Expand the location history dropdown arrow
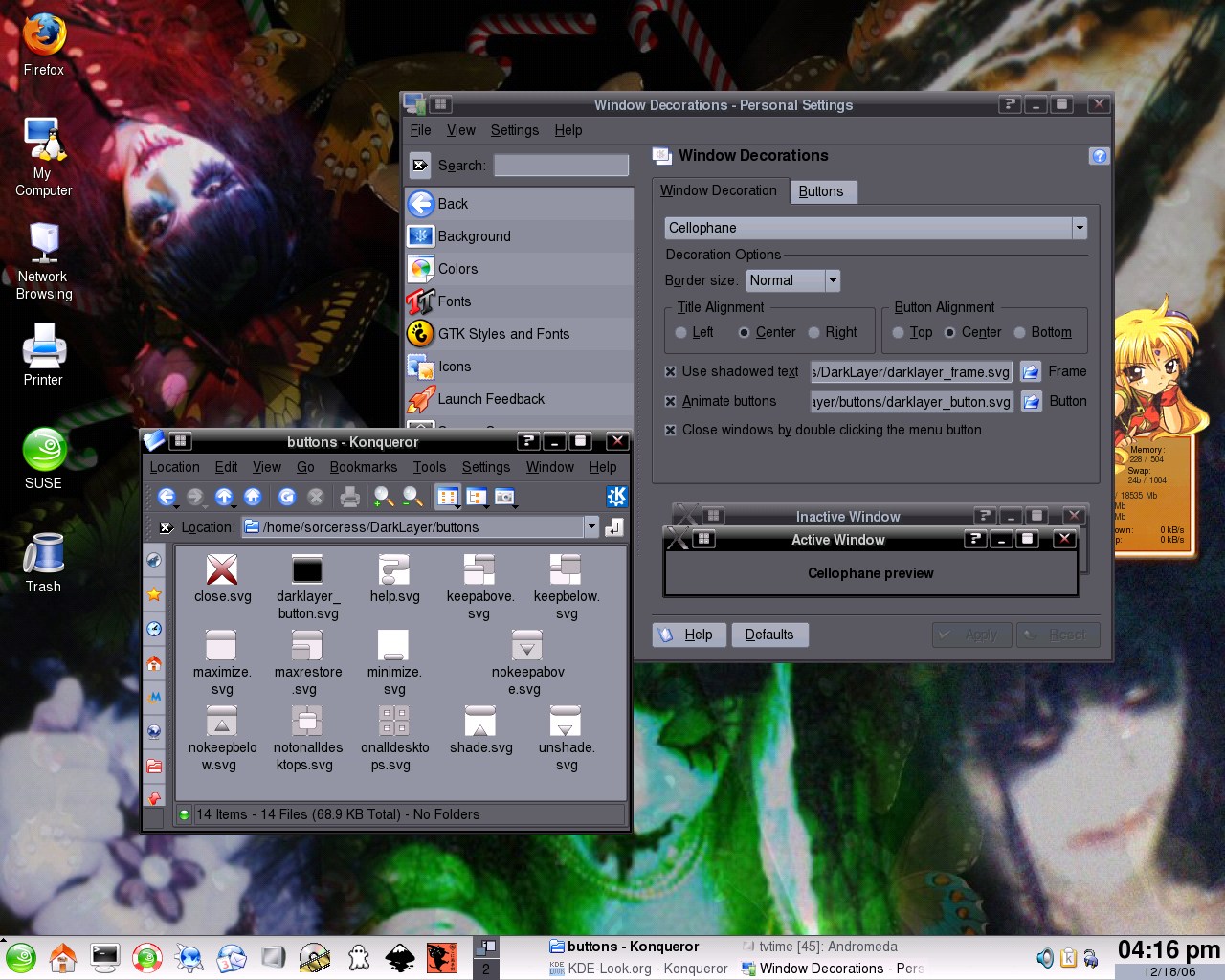Screen dimensions: 1225x980 591,526
